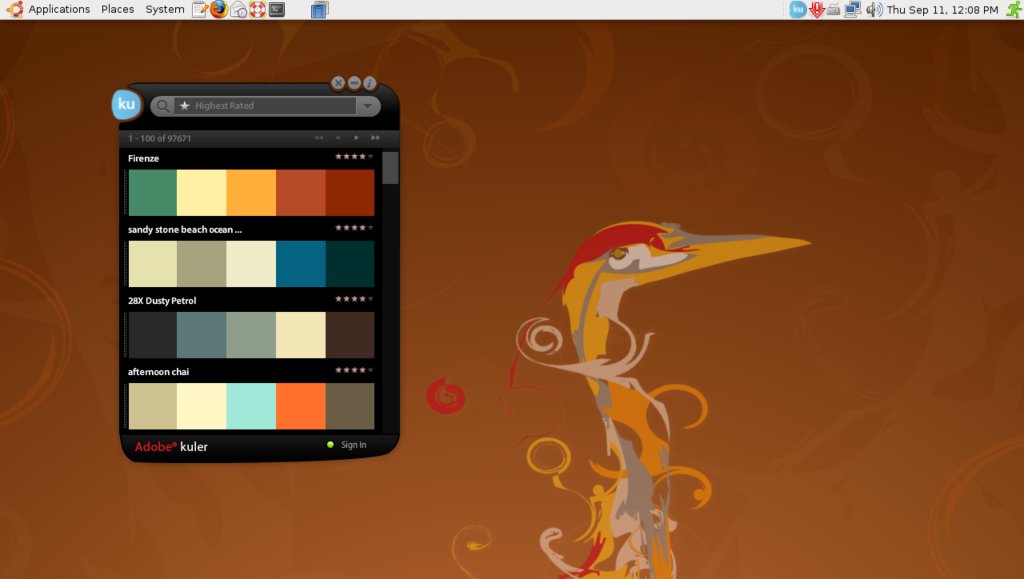Screen dimensions: 1024x579
Task: Pick the khaki swatch in sandy stone beach
Action: 202,264
